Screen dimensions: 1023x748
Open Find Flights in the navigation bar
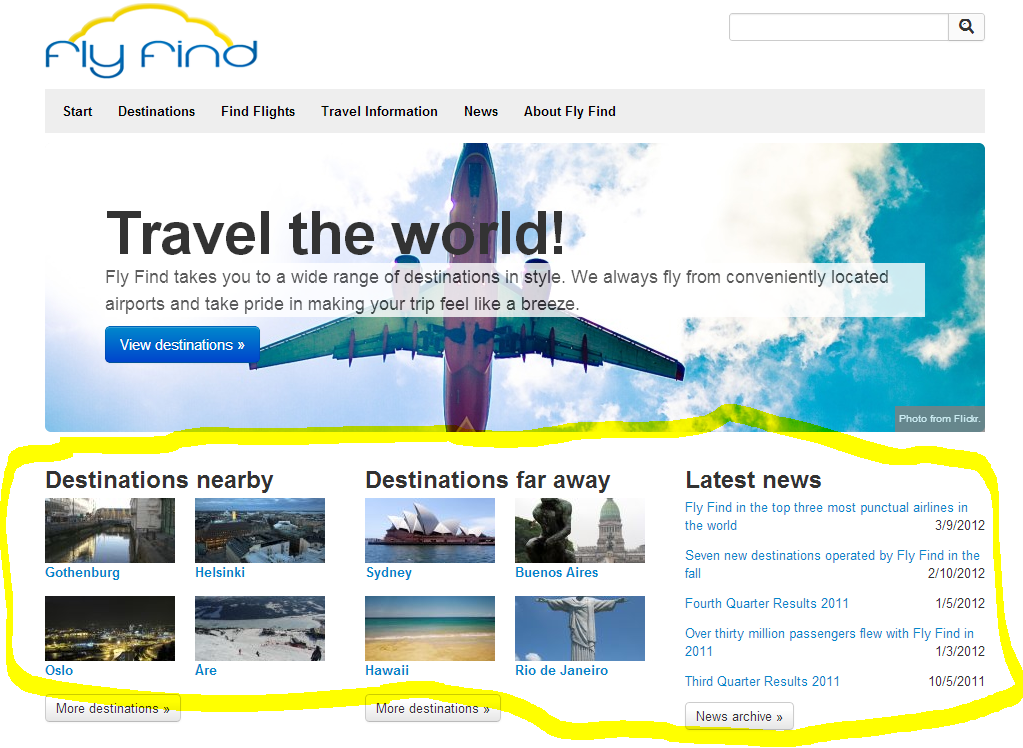(258, 111)
